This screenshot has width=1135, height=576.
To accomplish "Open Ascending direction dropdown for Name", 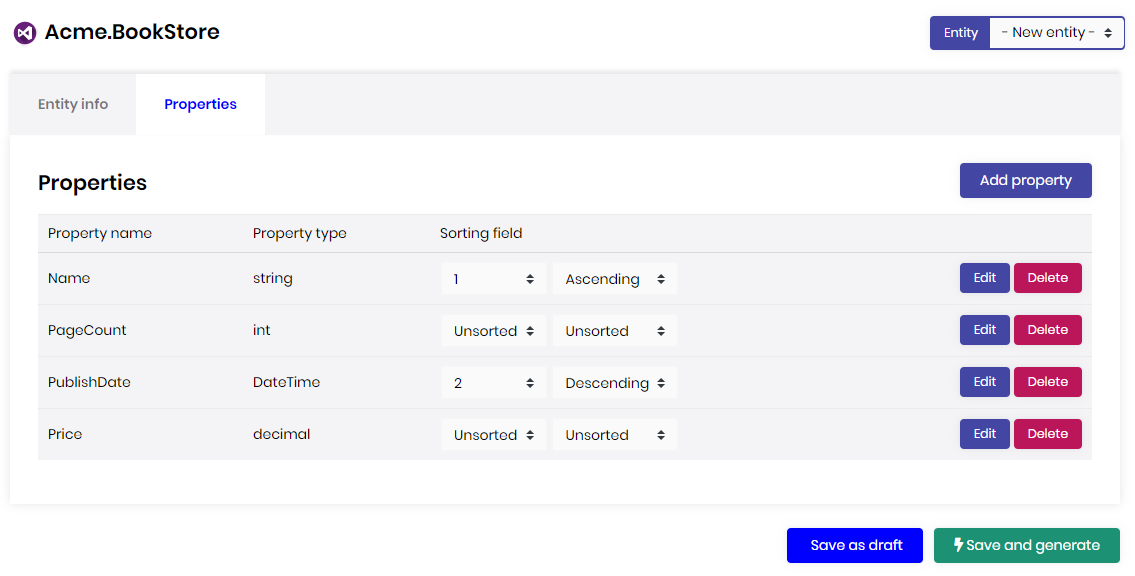I will coord(614,279).
